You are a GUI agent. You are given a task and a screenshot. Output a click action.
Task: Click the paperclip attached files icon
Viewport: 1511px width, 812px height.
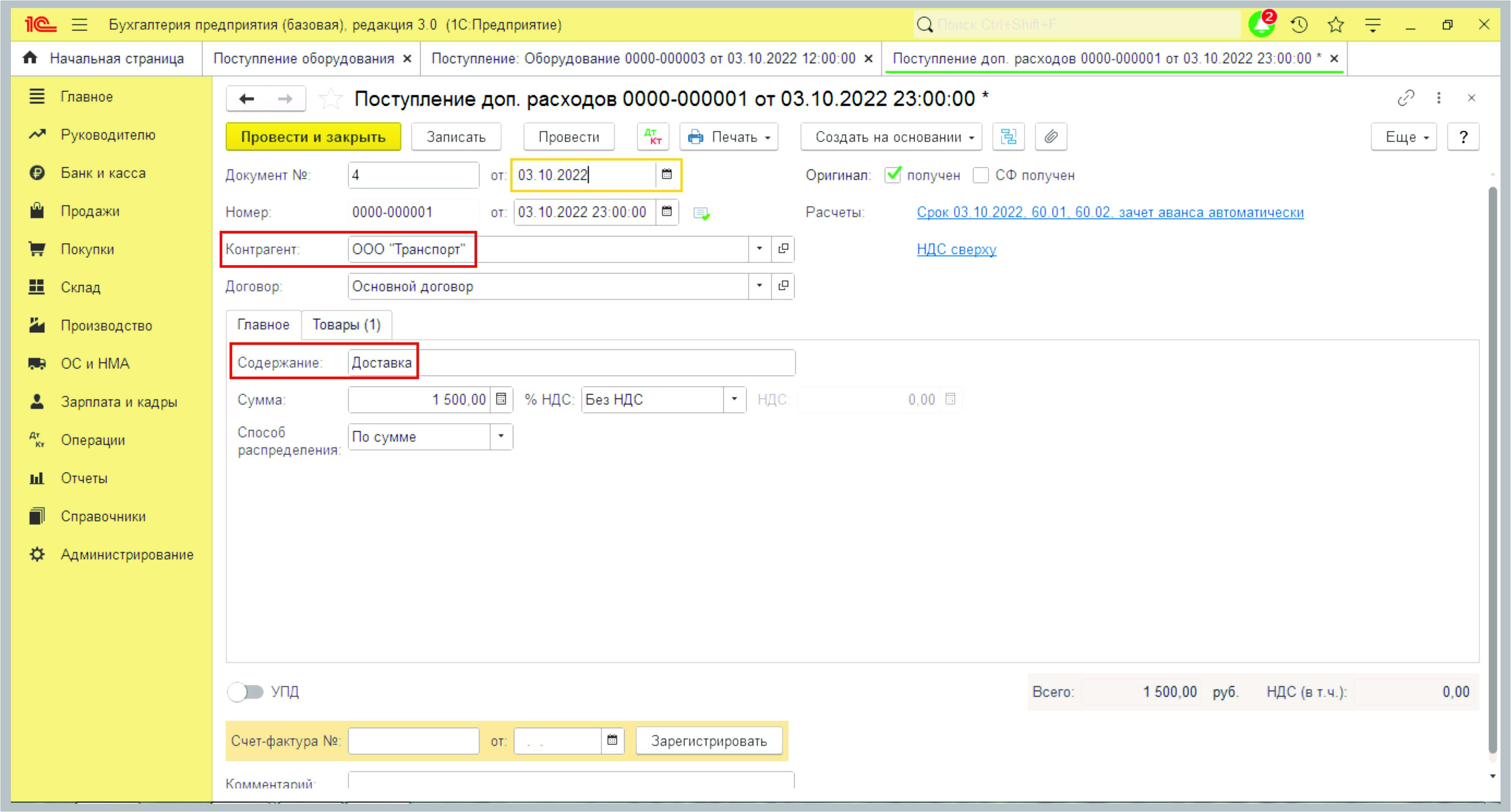point(1050,136)
